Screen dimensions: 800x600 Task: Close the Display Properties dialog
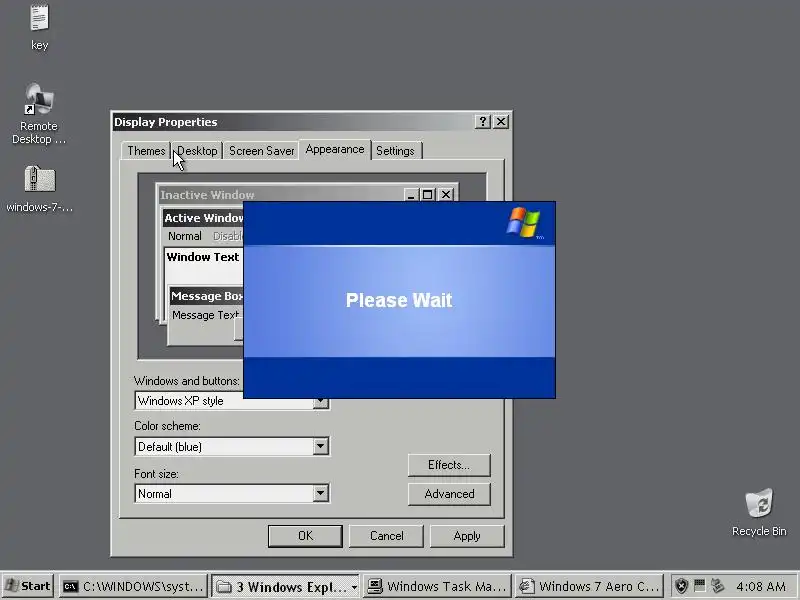501,121
